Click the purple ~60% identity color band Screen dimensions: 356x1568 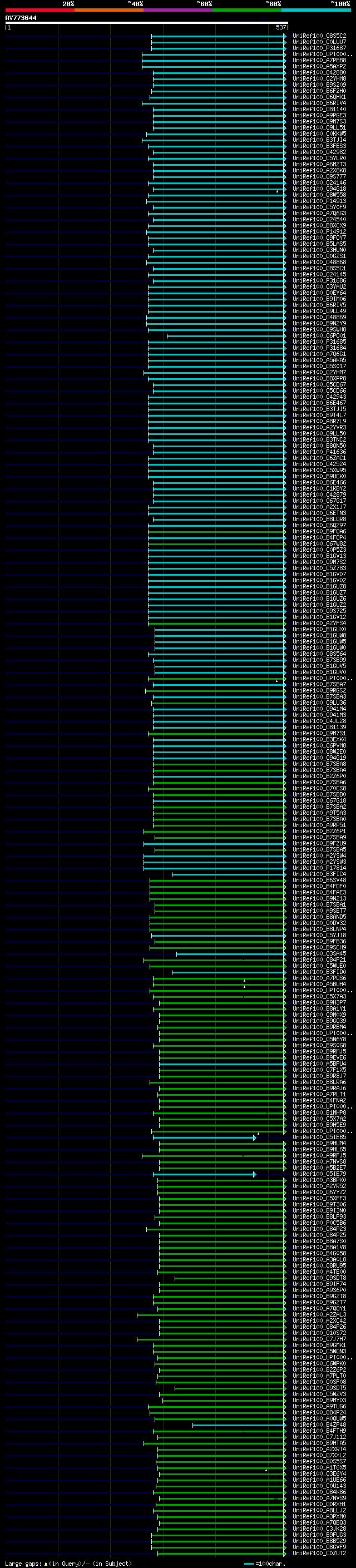click(177, 10)
